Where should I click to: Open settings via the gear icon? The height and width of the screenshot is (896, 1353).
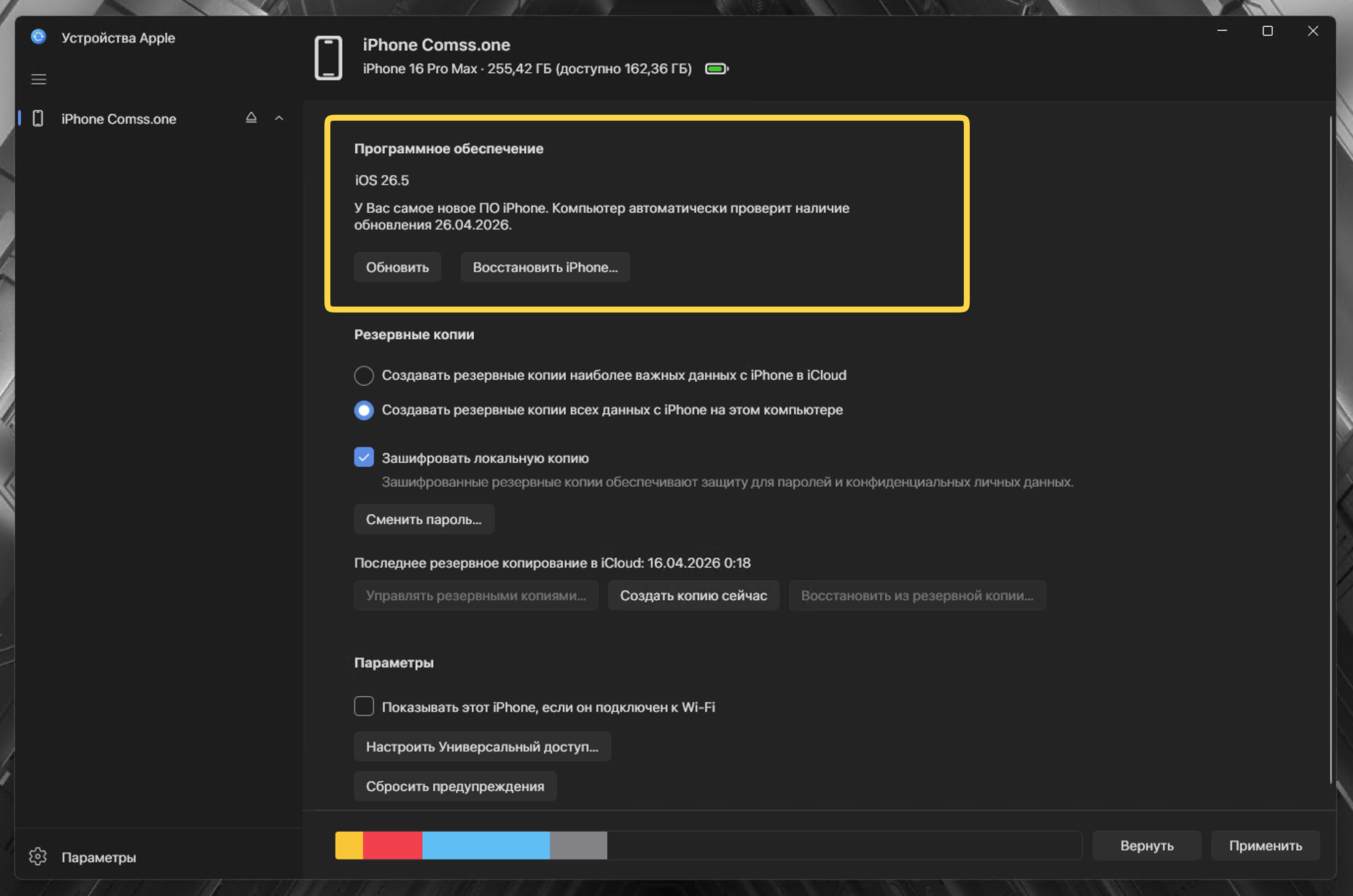tap(38, 856)
